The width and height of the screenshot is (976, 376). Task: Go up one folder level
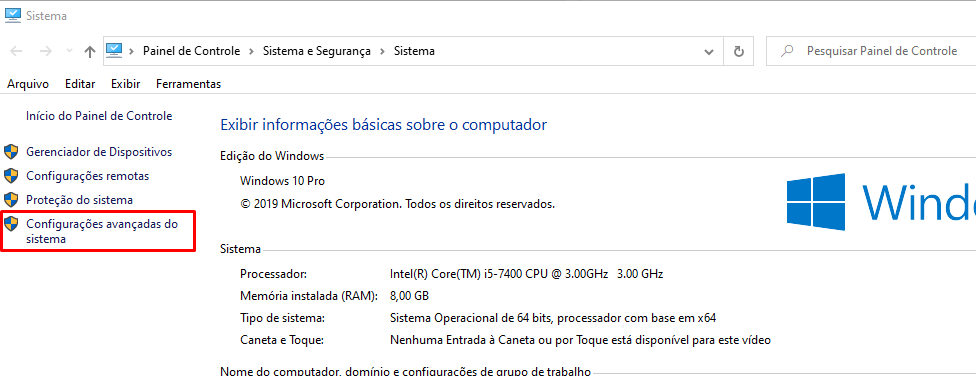90,52
